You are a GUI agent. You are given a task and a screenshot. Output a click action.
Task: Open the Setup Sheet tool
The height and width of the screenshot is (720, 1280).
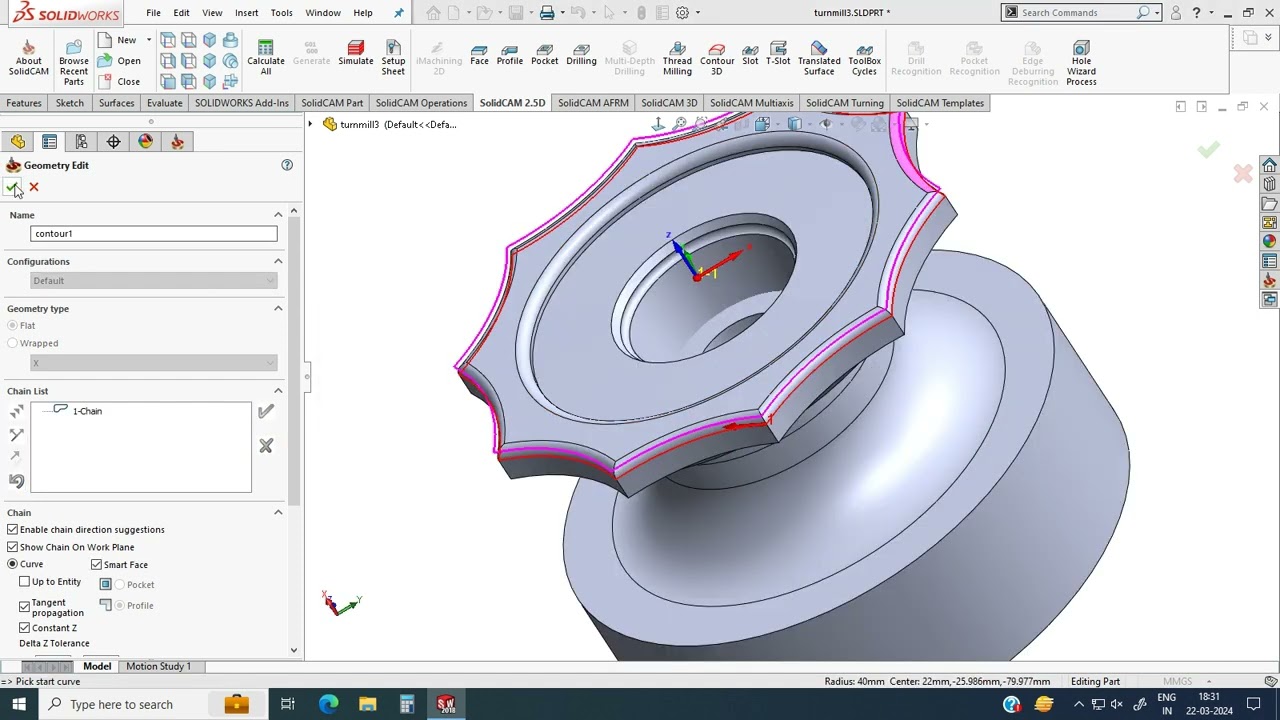point(393,59)
